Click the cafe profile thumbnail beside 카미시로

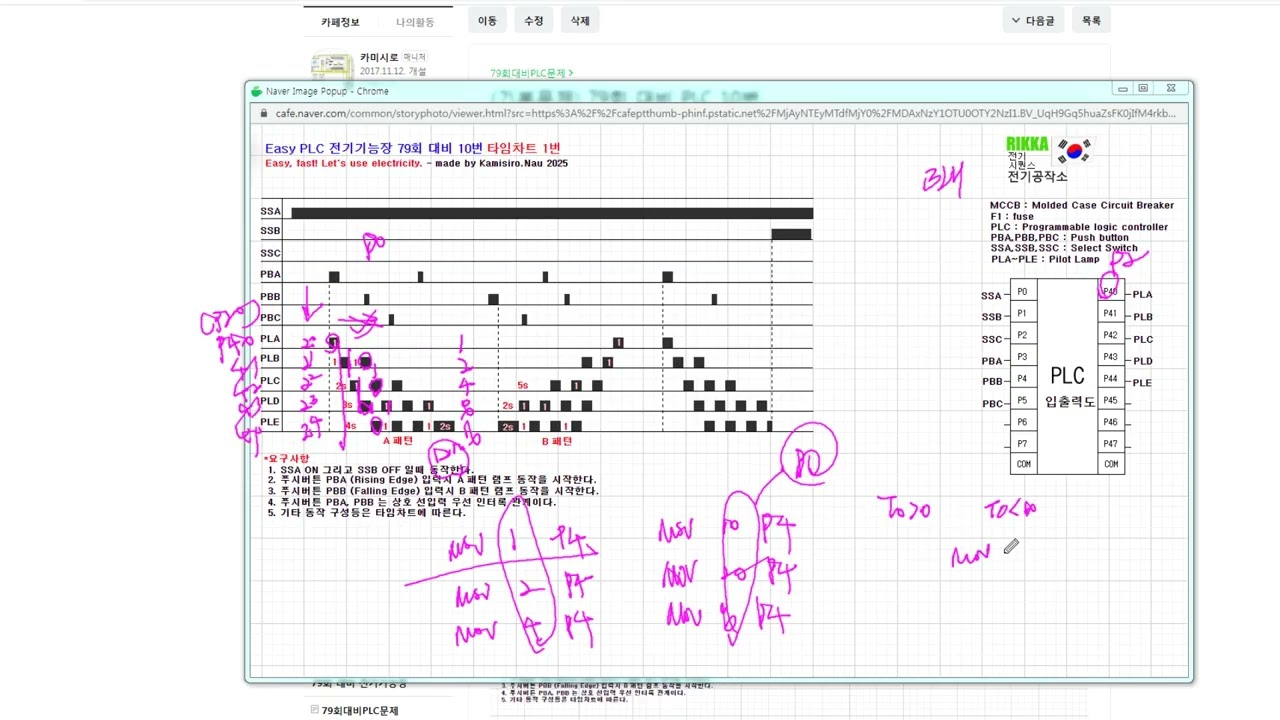(331, 66)
